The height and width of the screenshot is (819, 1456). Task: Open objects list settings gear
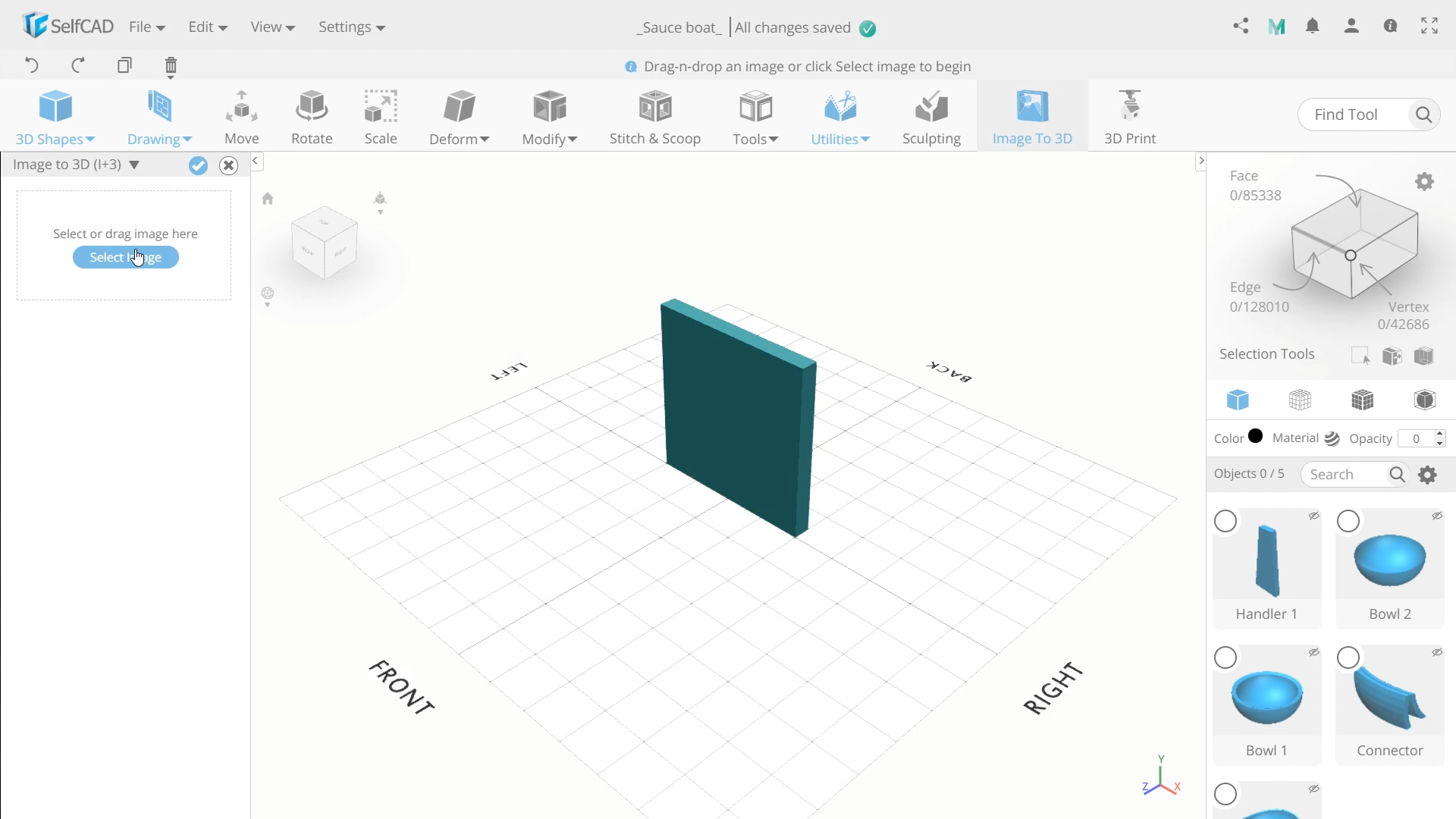pos(1428,475)
